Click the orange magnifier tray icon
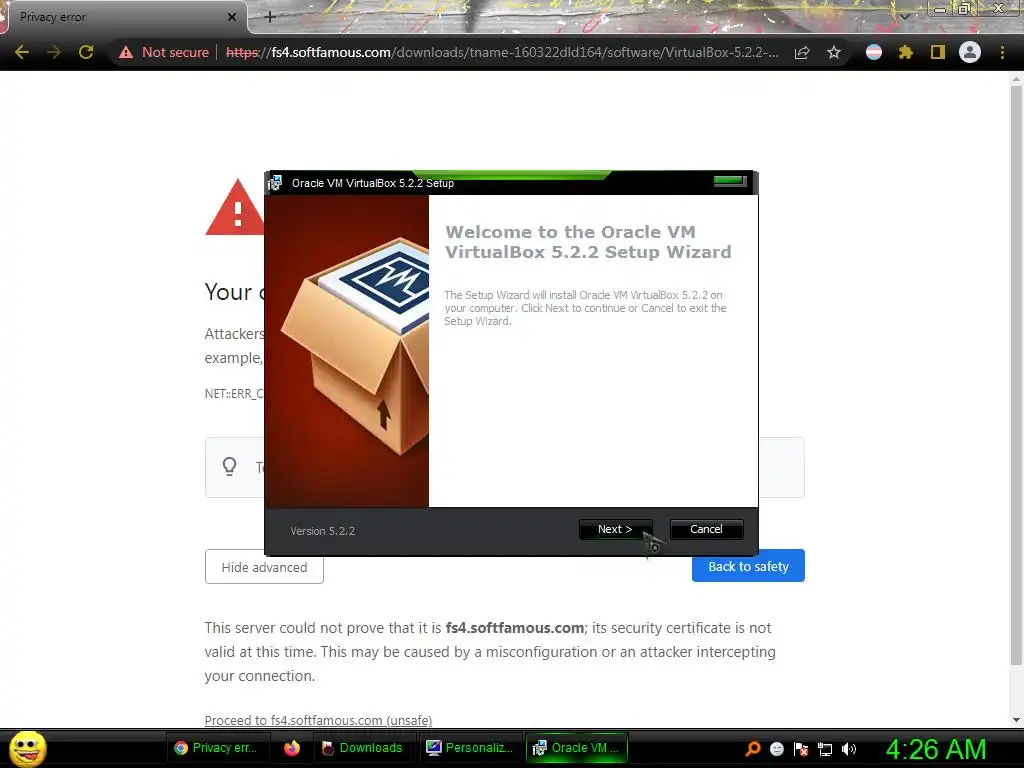Image resolution: width=1024 pixels, height=768 pixels. 753,749
